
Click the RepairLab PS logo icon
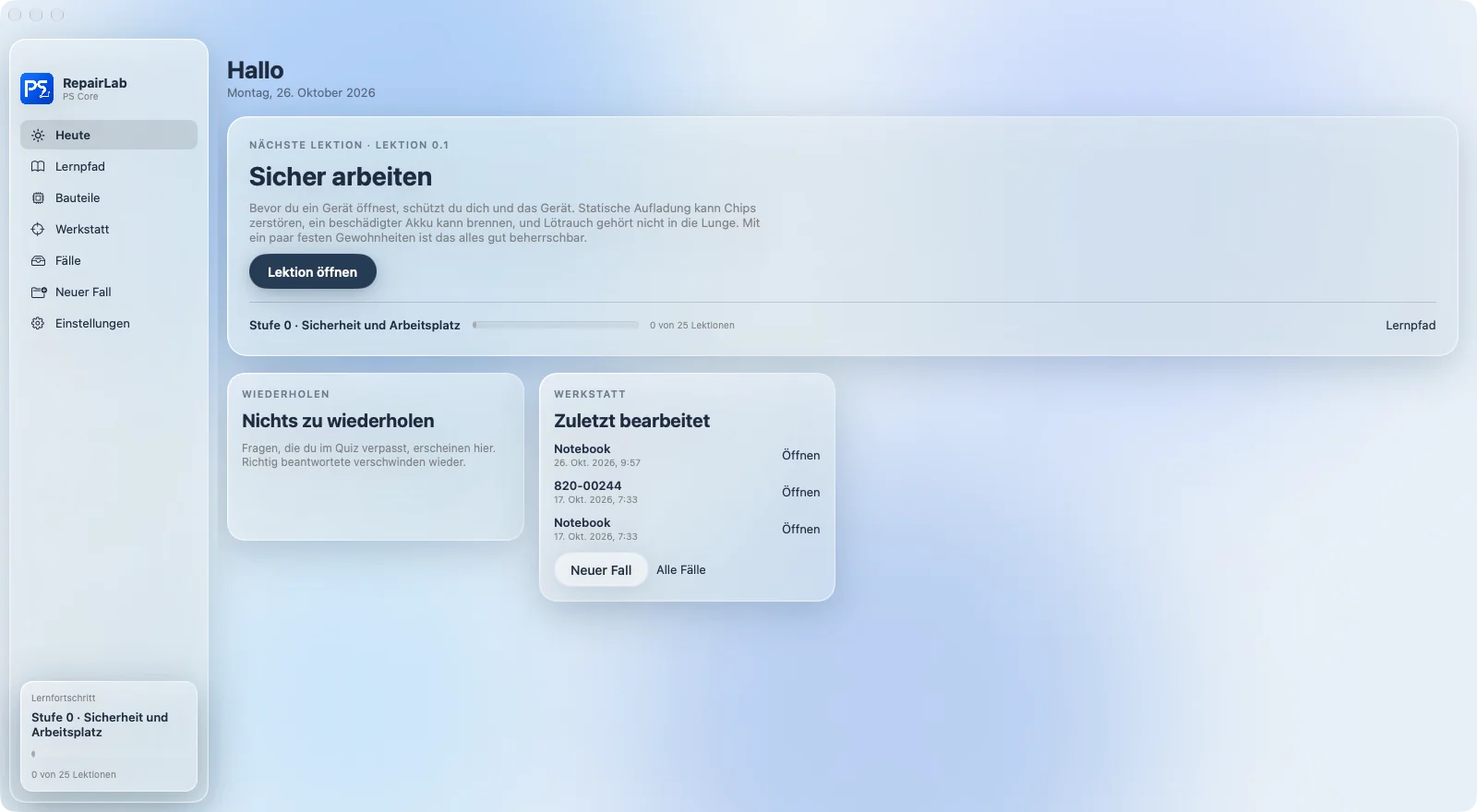pos(37,89)
